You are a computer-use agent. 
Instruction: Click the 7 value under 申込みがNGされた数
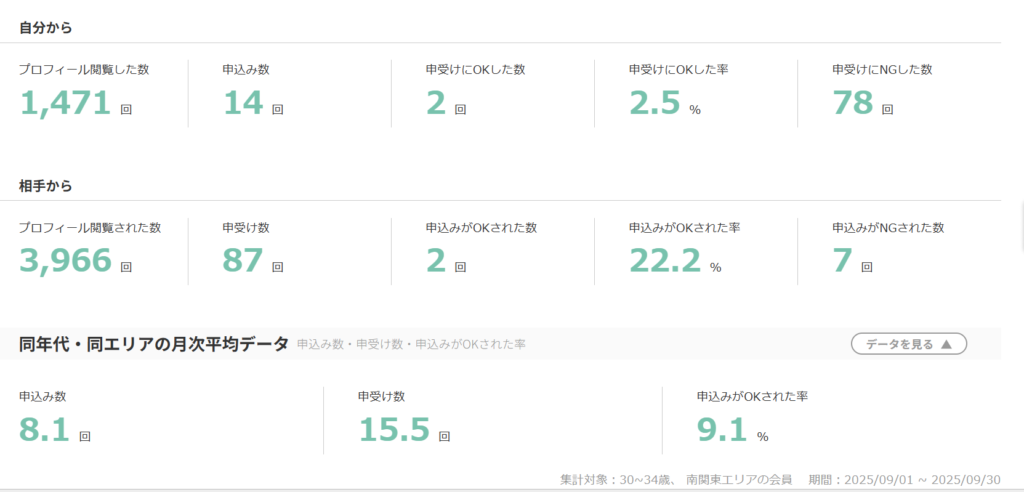[842, 260]
